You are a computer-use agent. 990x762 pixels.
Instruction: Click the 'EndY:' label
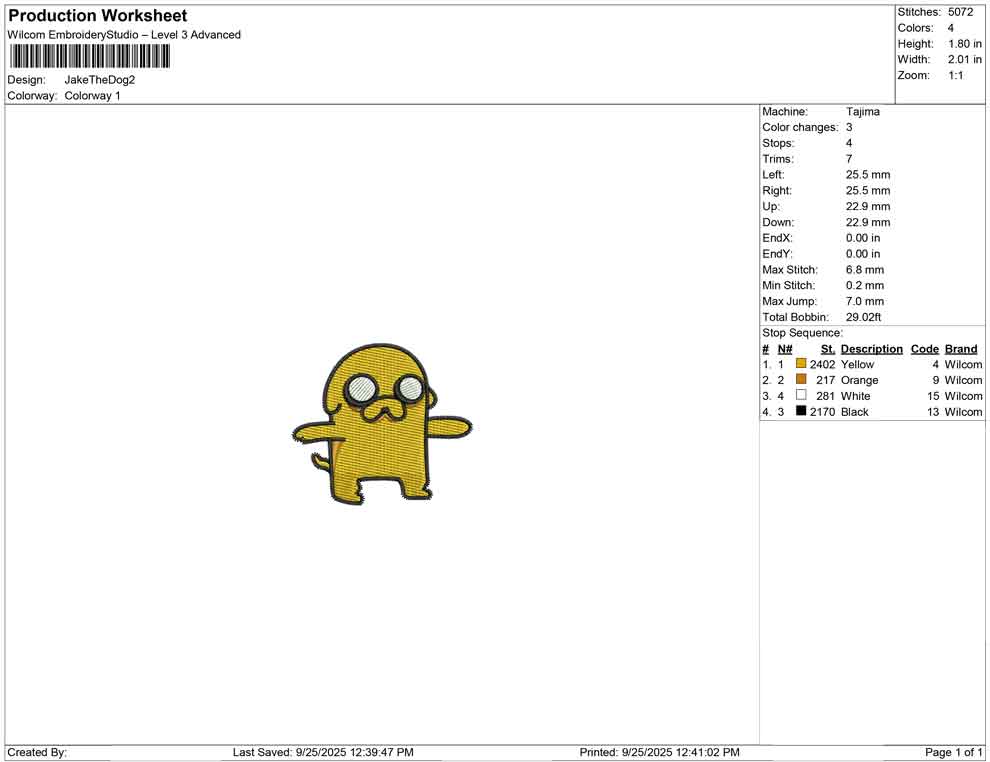tap(777, 254)
